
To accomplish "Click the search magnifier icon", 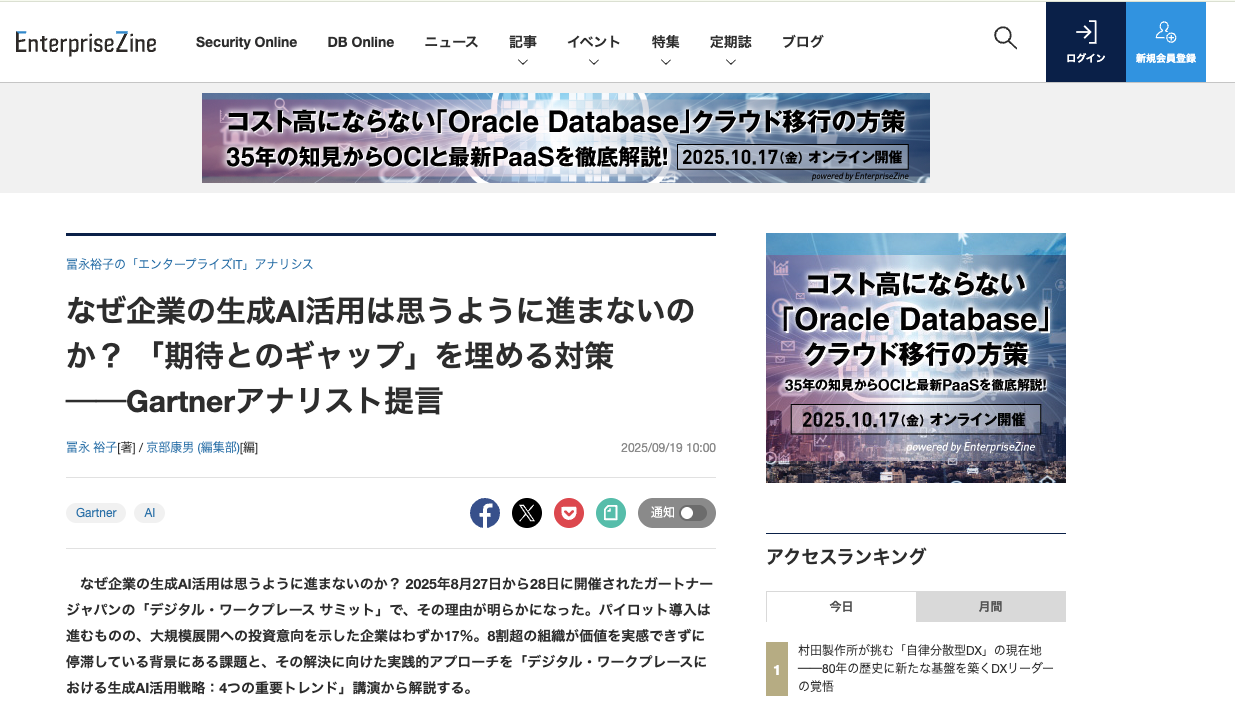I will [1005, 39].
